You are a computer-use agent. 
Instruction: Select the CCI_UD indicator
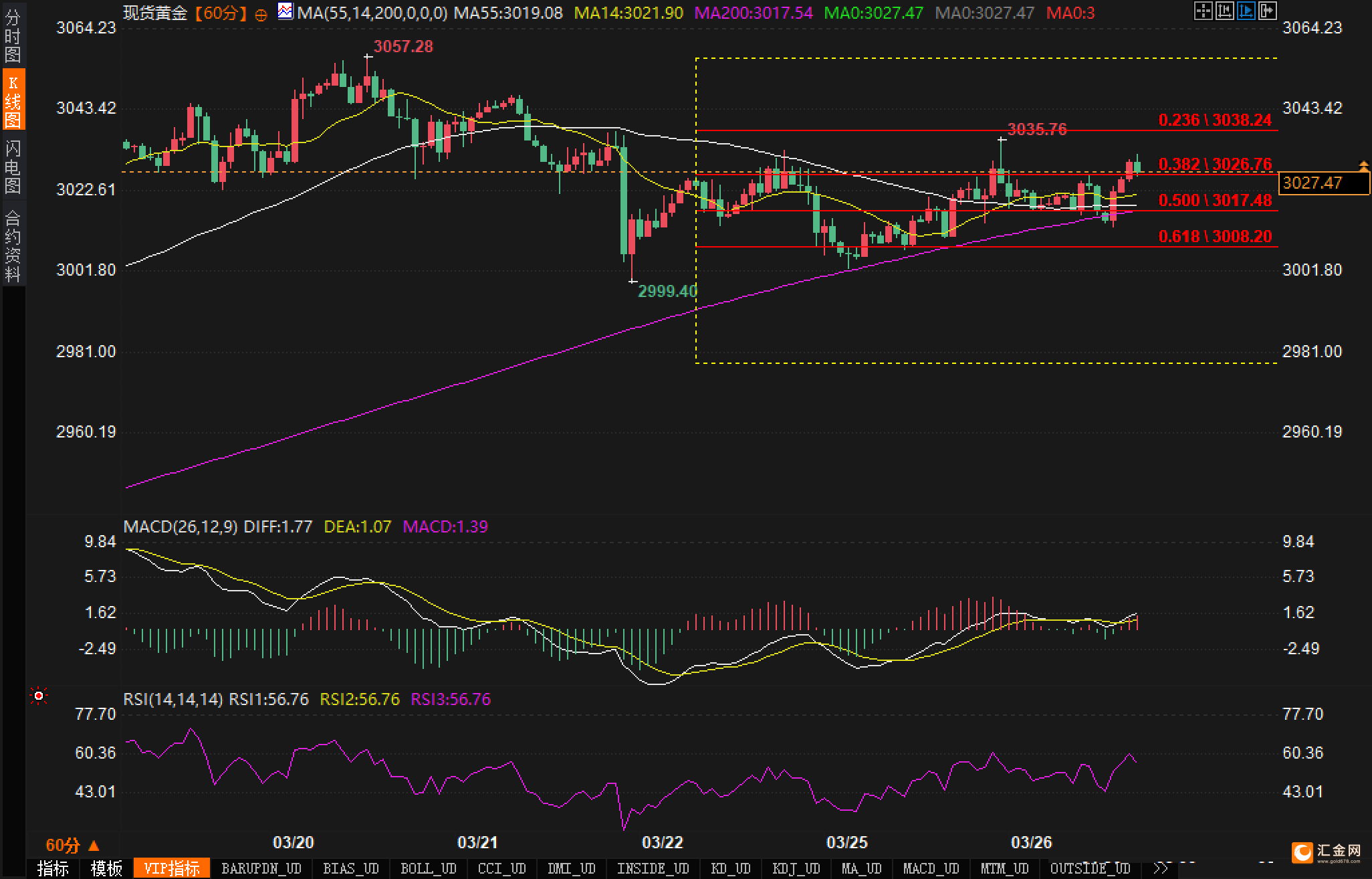tap(502, 868)
